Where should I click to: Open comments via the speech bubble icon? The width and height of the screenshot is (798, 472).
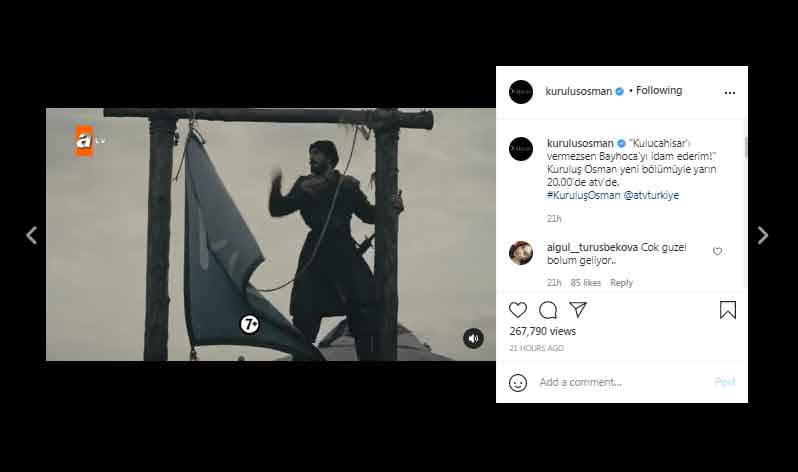[x=548, y=310]
